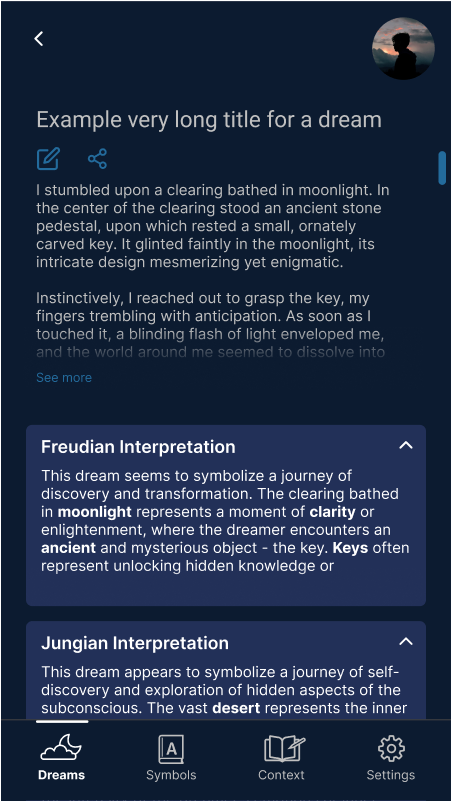Switch to the Context tab label
This screenshot has height=801, width=451.
[x=281, y=775]
